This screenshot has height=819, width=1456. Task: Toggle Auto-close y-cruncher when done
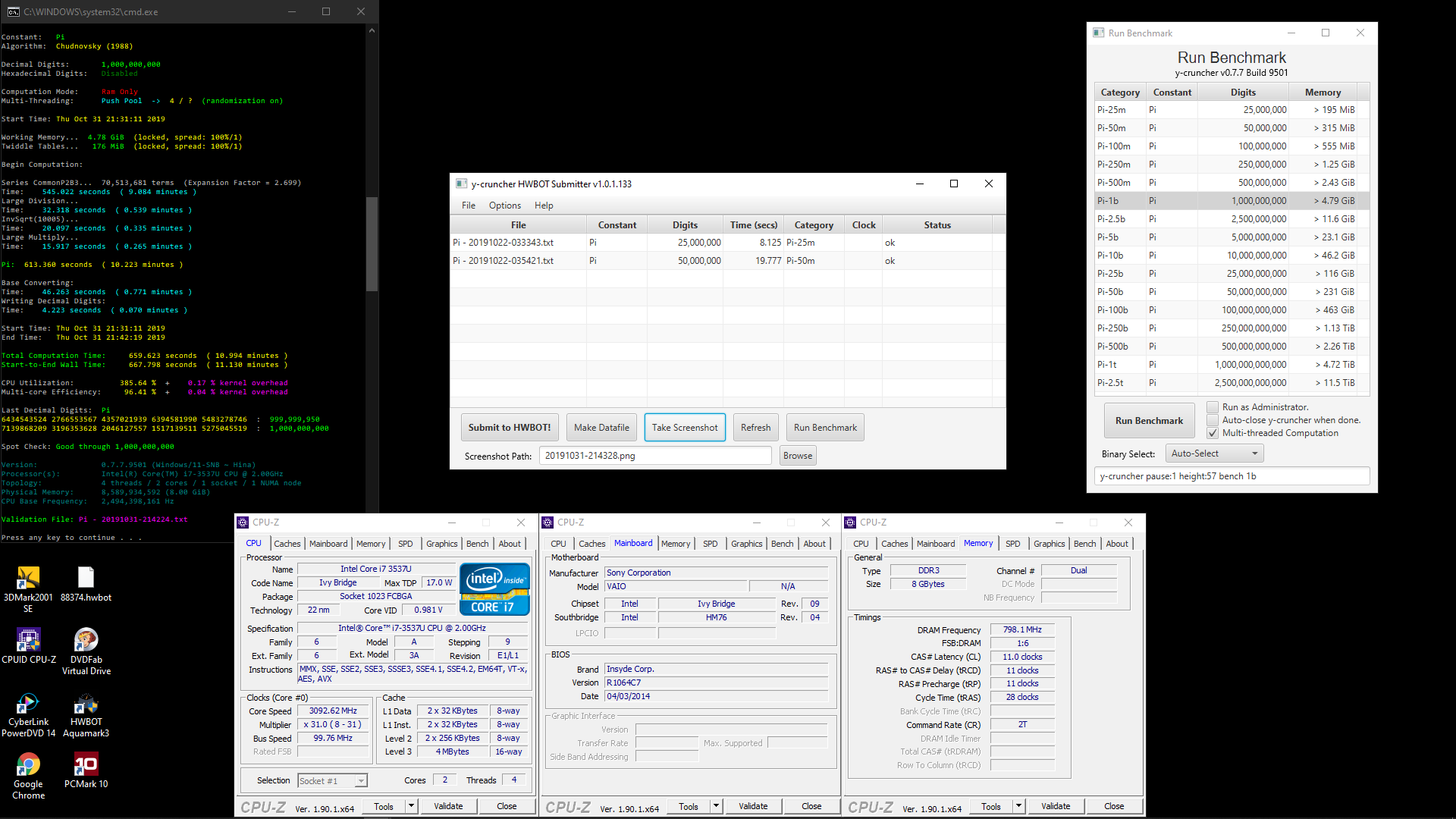(1213, 420)
